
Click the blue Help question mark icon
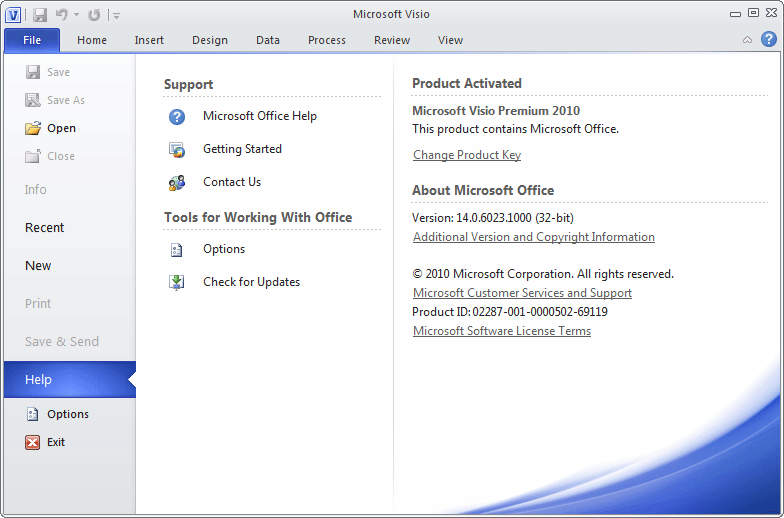click(768, 39)
